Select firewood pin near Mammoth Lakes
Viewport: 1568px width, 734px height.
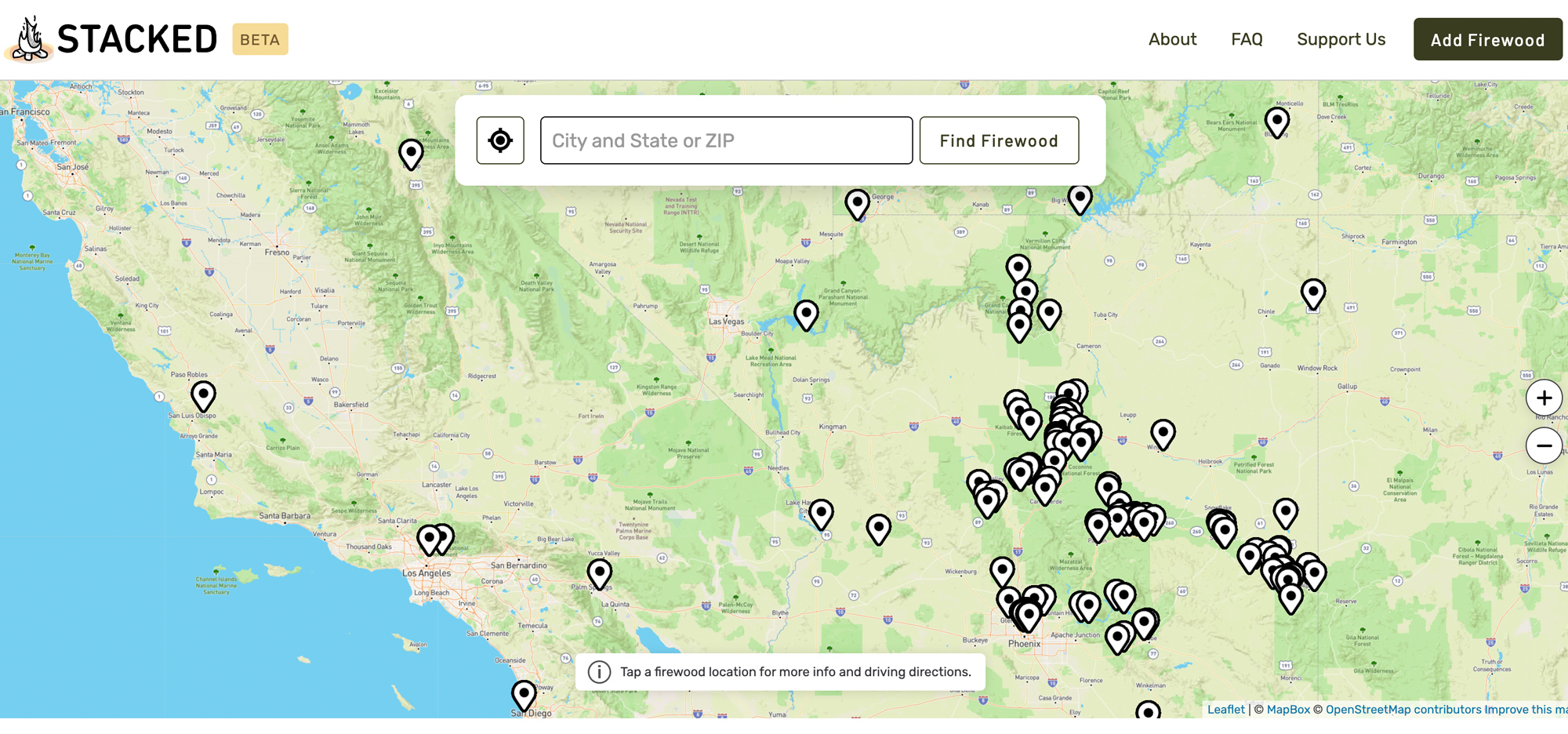coord(411,153)
